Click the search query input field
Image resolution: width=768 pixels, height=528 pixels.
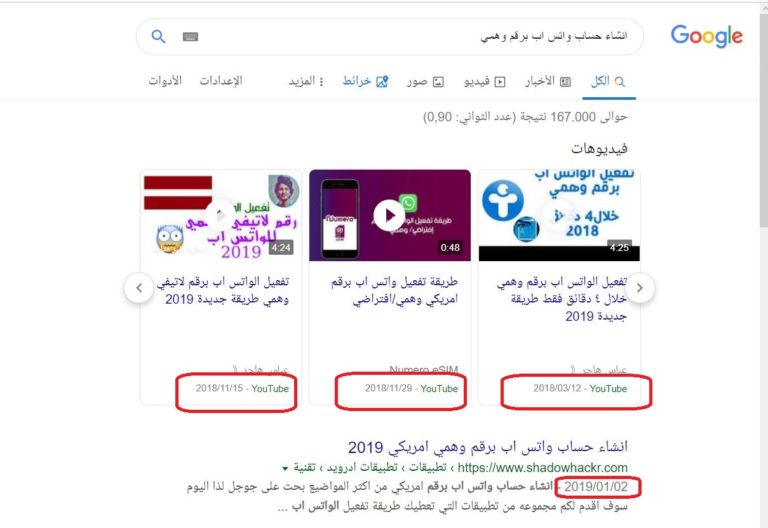(416, 37)
